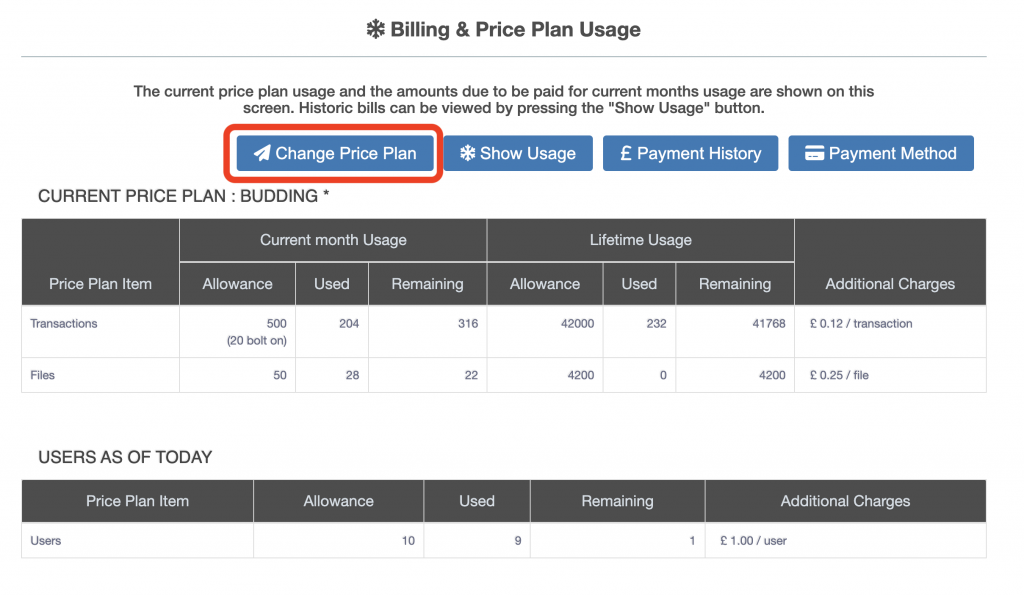Viewport: 1024px width, 596px height.
Task: Select the £ 1.00 / user charge cell
Action: tap(753, 540)
